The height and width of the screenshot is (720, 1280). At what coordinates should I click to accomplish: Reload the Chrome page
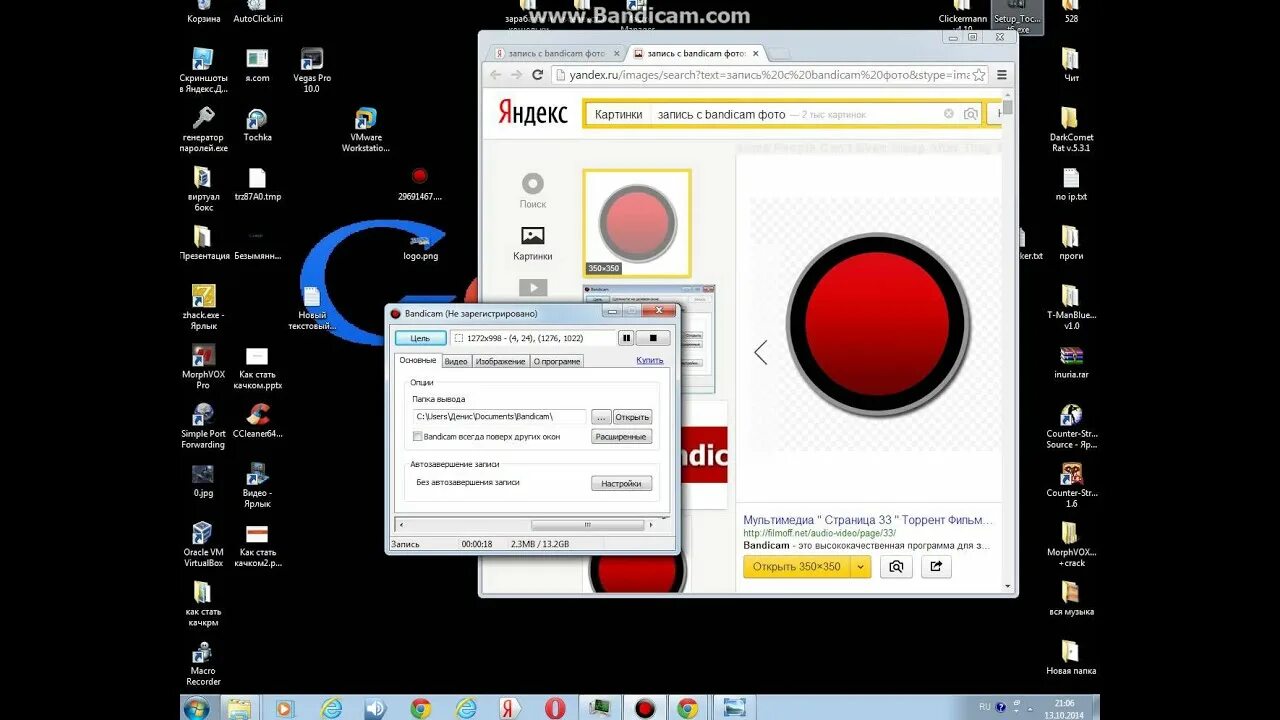tap(537, 75)
